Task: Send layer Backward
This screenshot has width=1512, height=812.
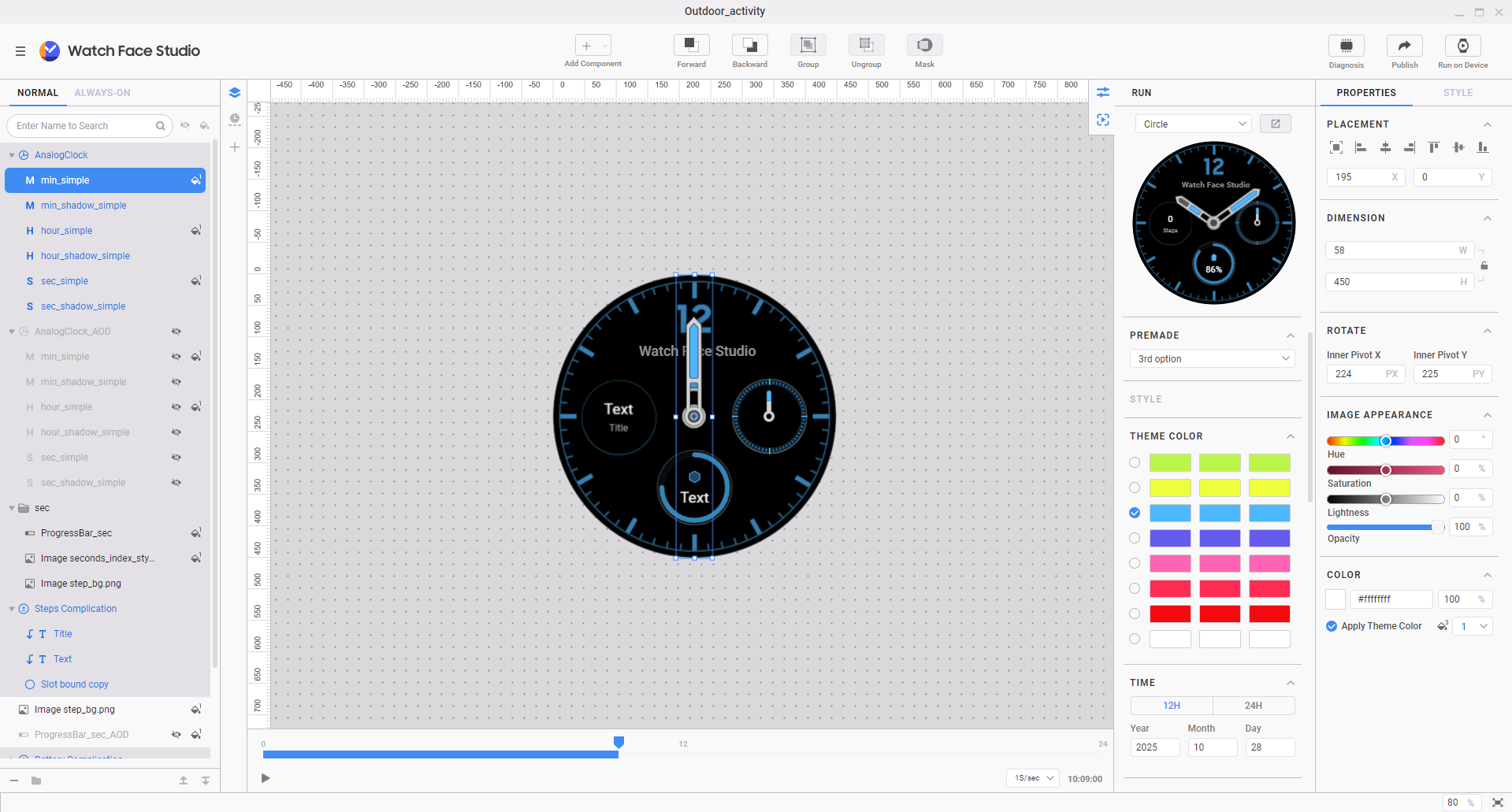Action: click(749, 45)
